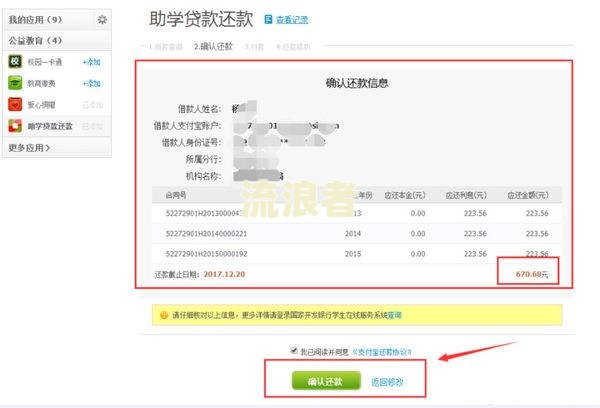The height and width of the screenshot is (408, 600).
Task: Open the 查看记录 link next to title
Action: [x=292, y=20]
